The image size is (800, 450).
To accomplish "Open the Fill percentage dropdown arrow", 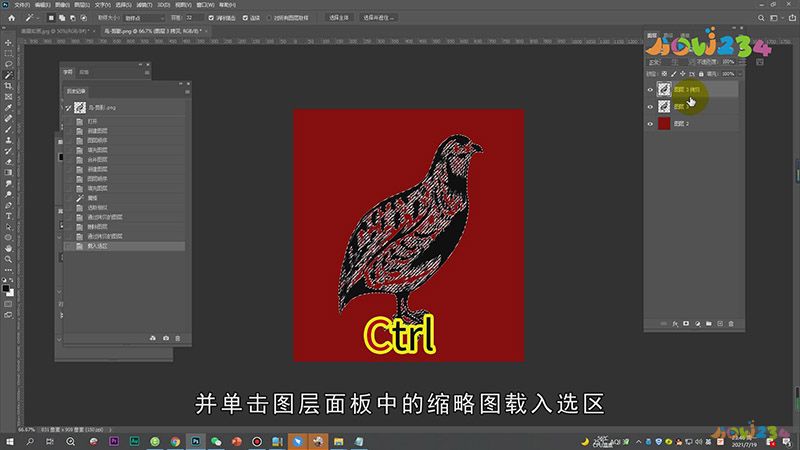I will [740, 74].
